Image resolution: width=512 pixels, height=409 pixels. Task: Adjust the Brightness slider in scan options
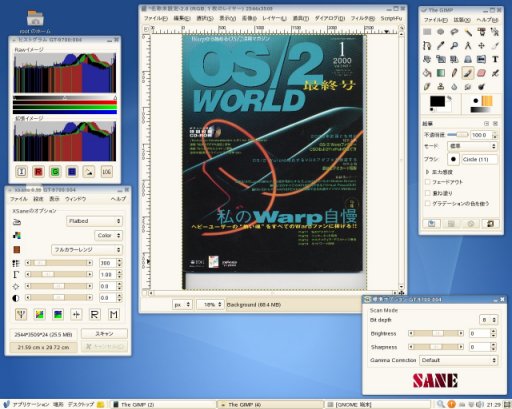(x=436, y=333)
